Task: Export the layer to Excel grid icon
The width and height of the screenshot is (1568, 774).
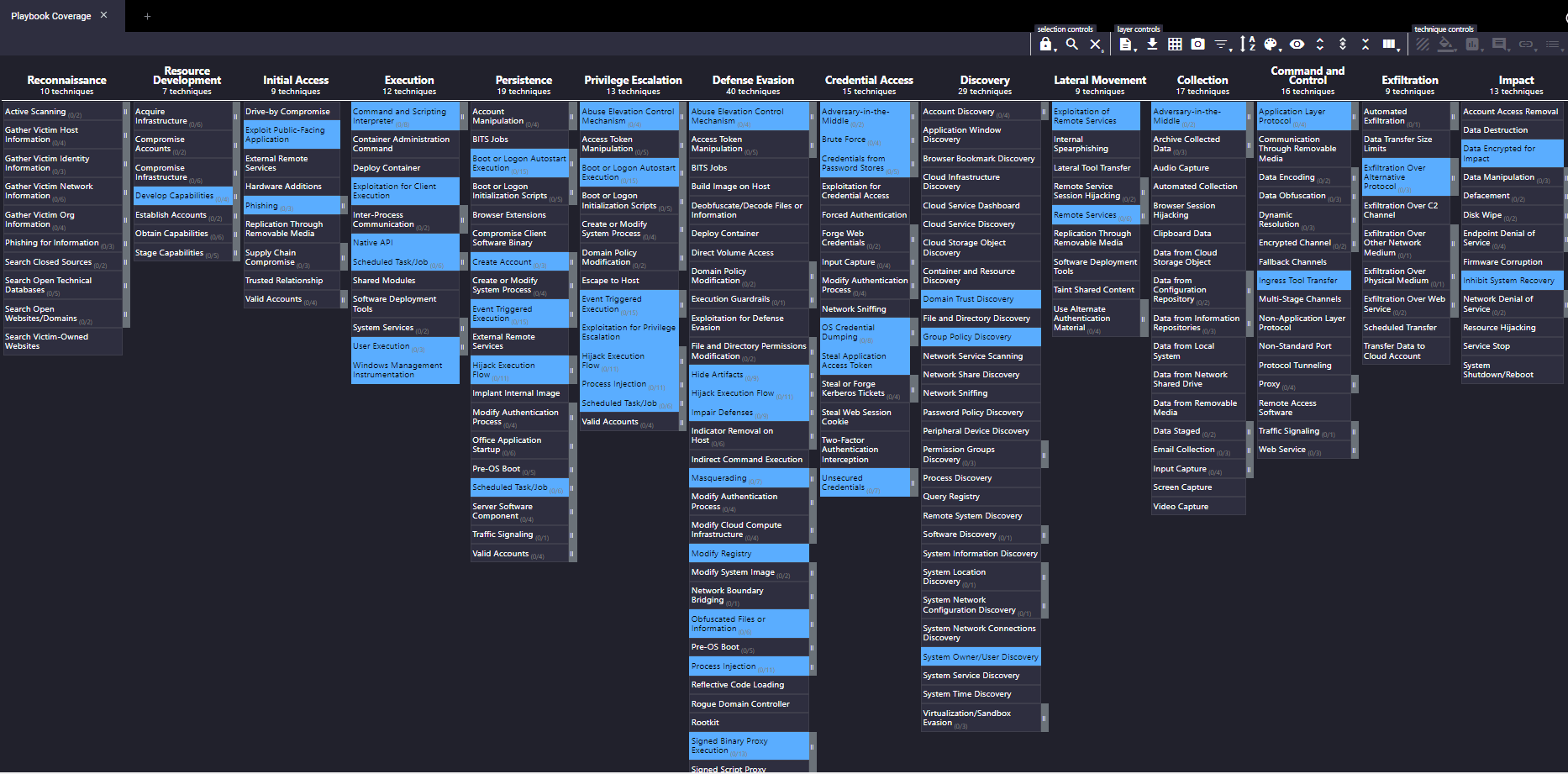Action: 1175,45
